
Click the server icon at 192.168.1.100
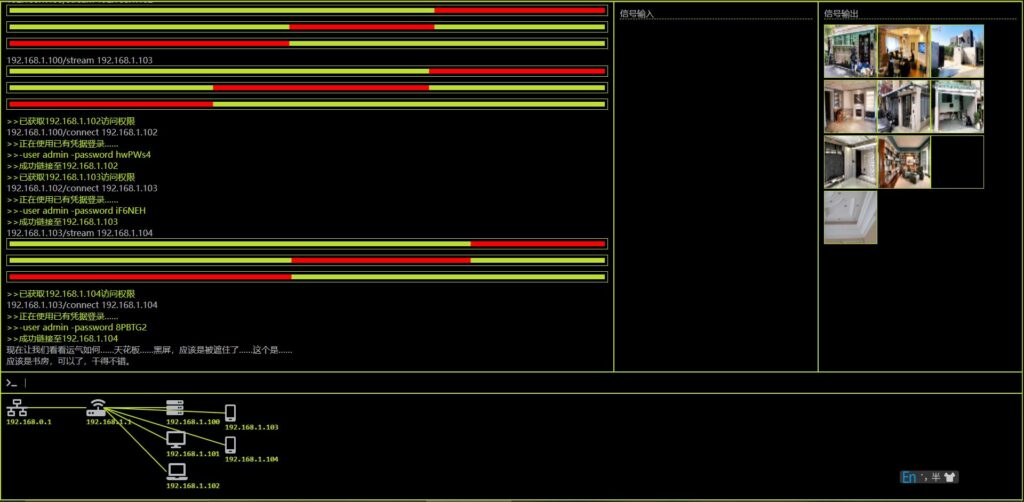(x=176, y=408)
